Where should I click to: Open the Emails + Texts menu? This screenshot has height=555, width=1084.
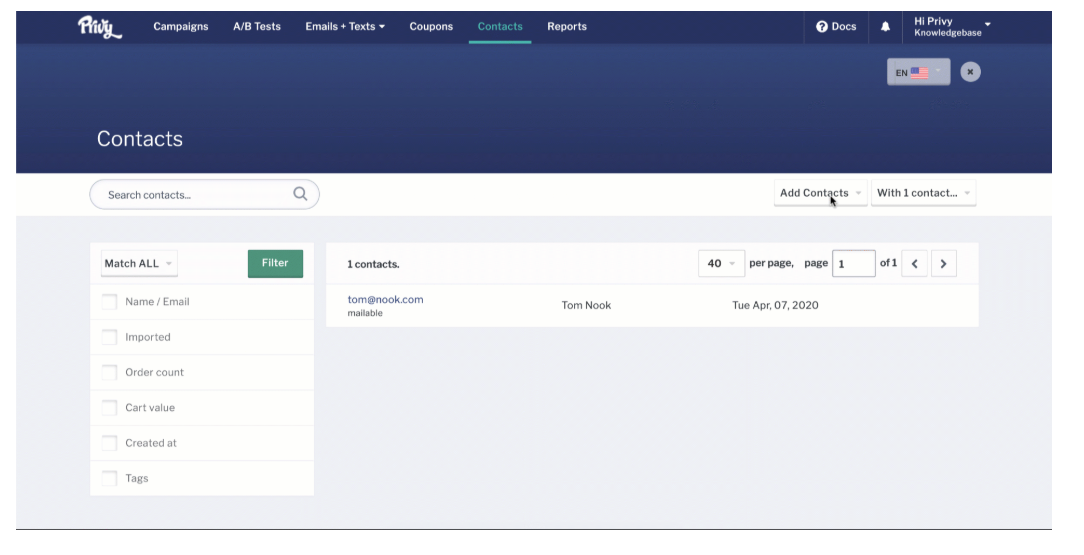(x=345, y=27)
